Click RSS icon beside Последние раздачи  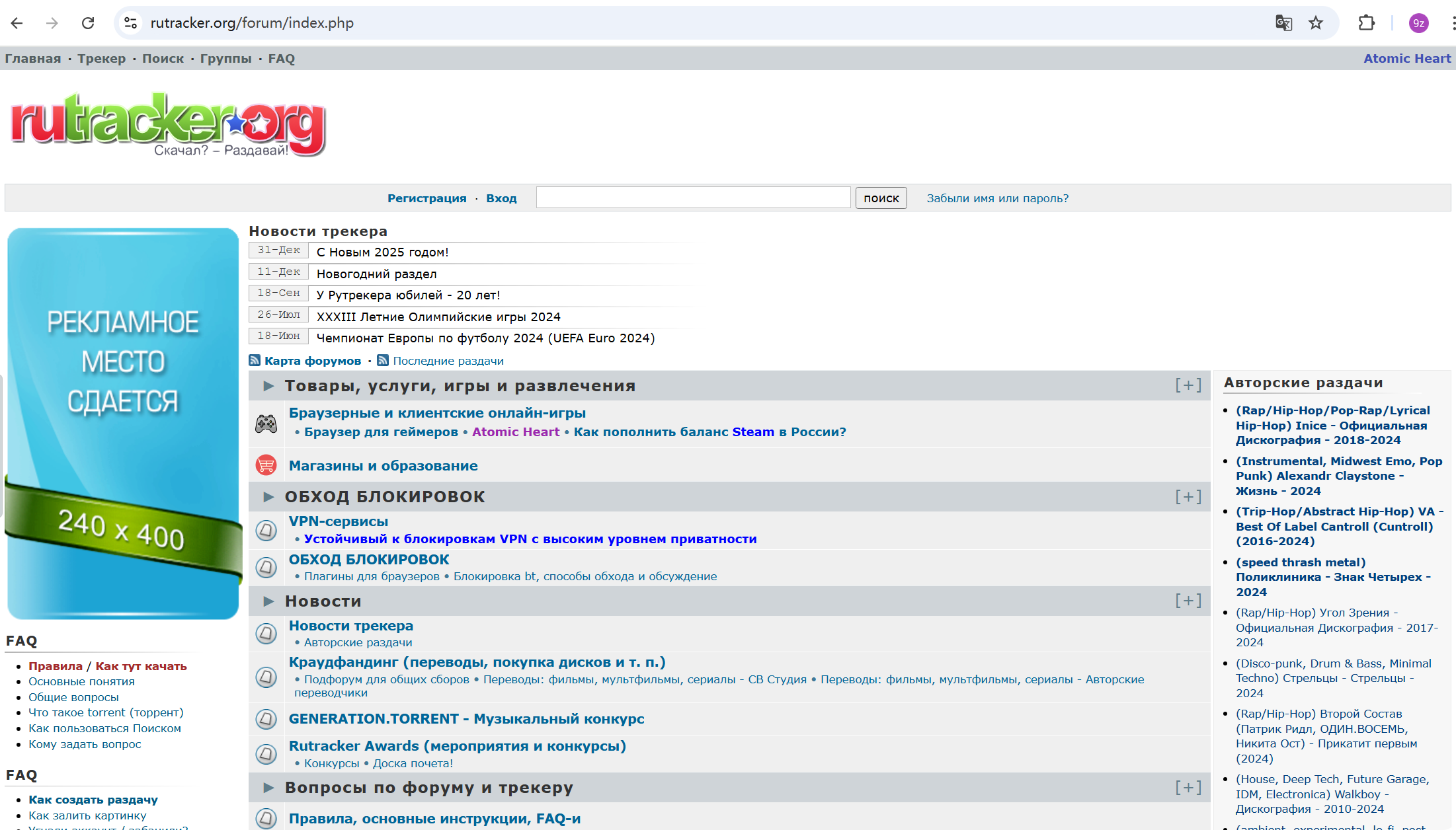tap(383, 361)
